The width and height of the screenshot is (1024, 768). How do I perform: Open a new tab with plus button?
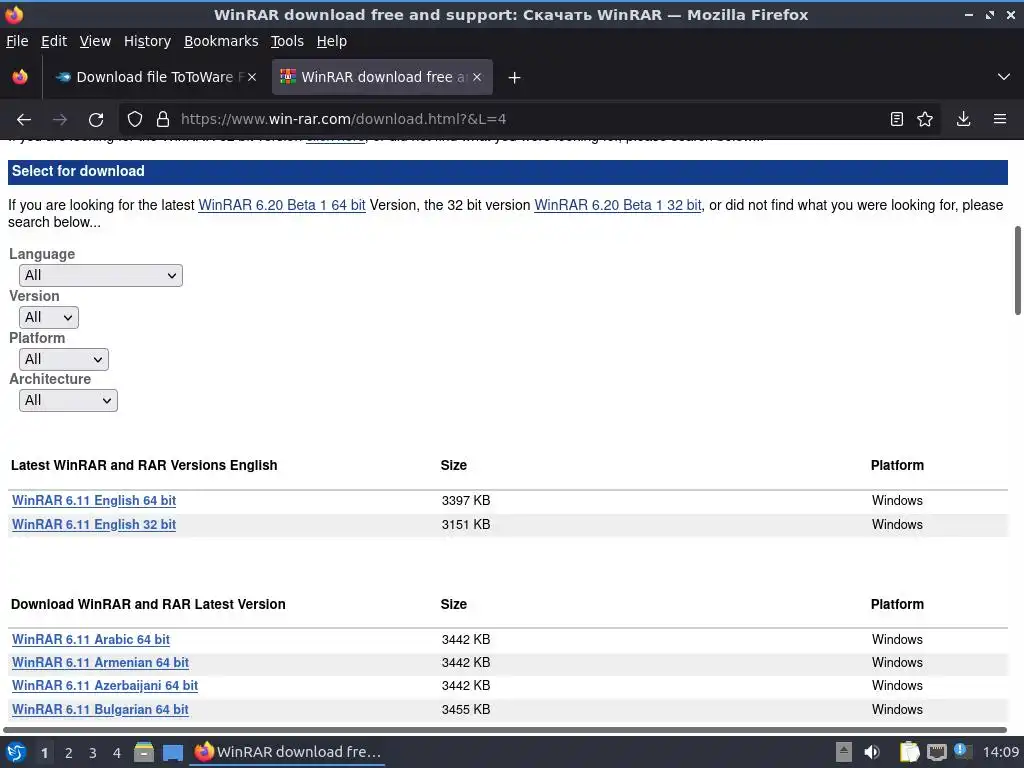515,78
